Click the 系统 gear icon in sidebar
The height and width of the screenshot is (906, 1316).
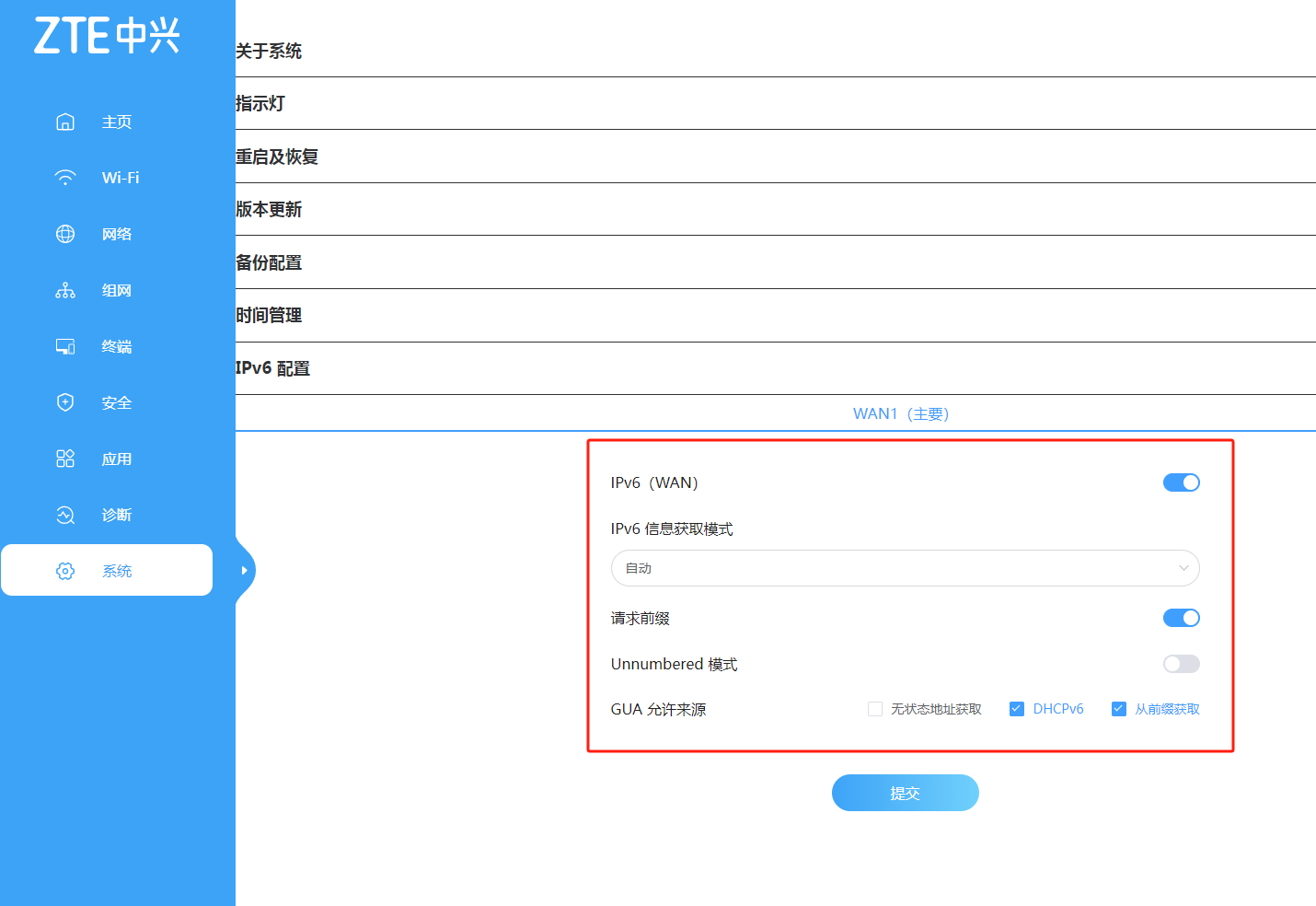click(x=65, y=571)
